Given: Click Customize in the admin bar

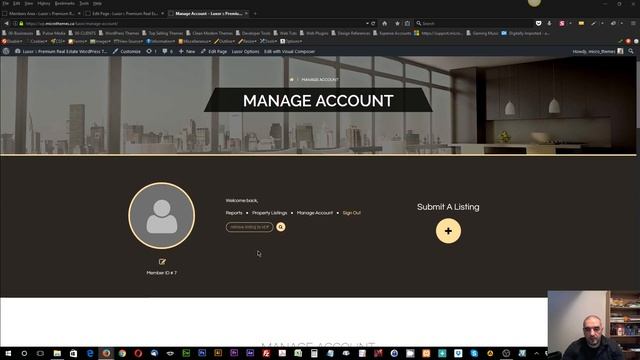Looking at the screenshot, I should 127,51.
